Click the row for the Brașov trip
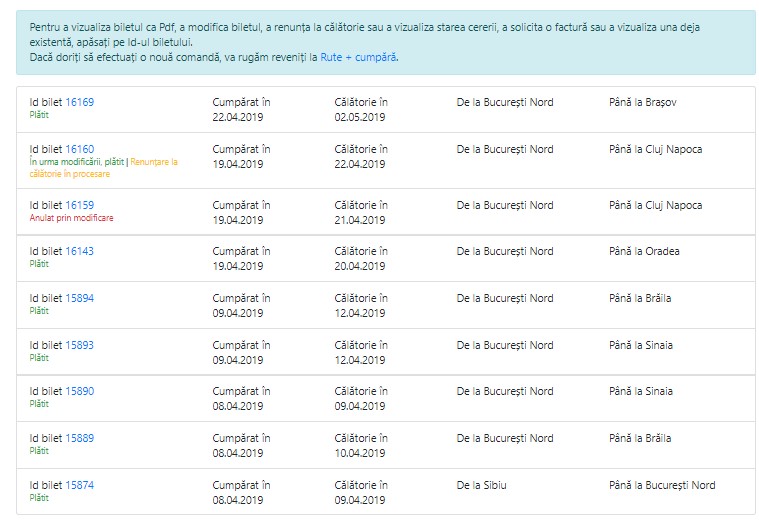 click(x=386, y=109)
